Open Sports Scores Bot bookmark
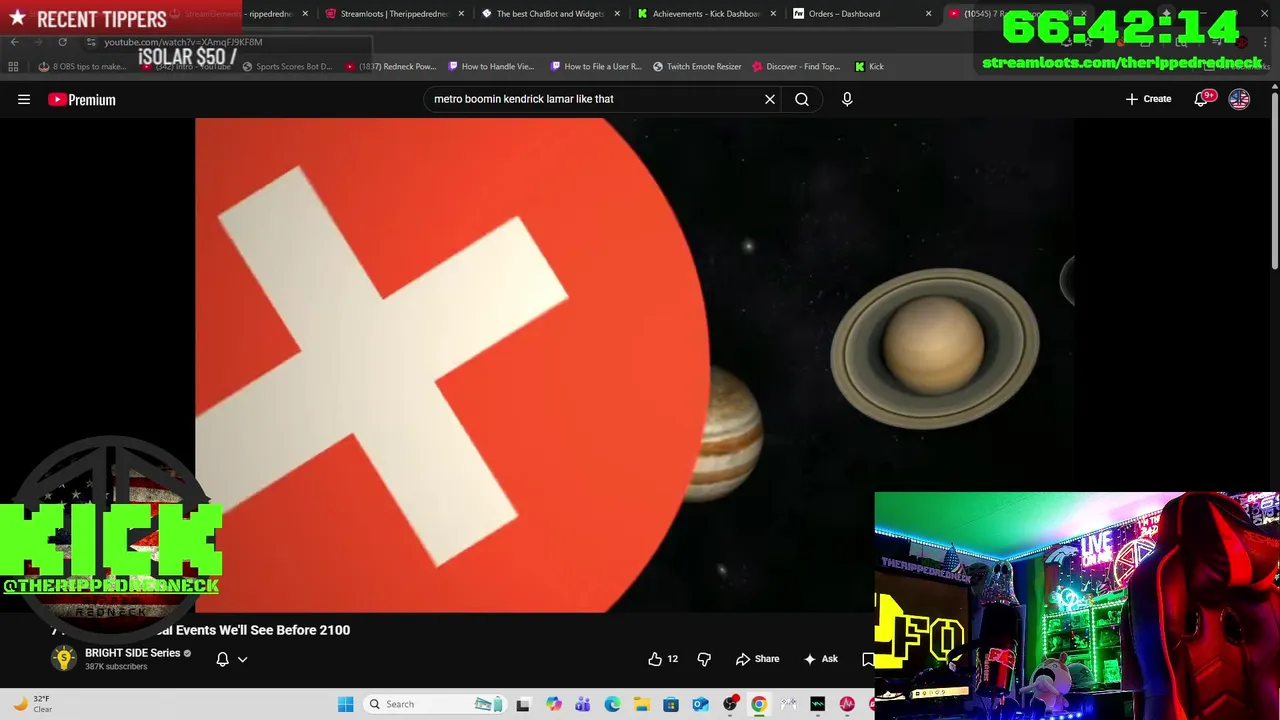The height and width of the screenshot is (720, 1280). tap(287, 66)
